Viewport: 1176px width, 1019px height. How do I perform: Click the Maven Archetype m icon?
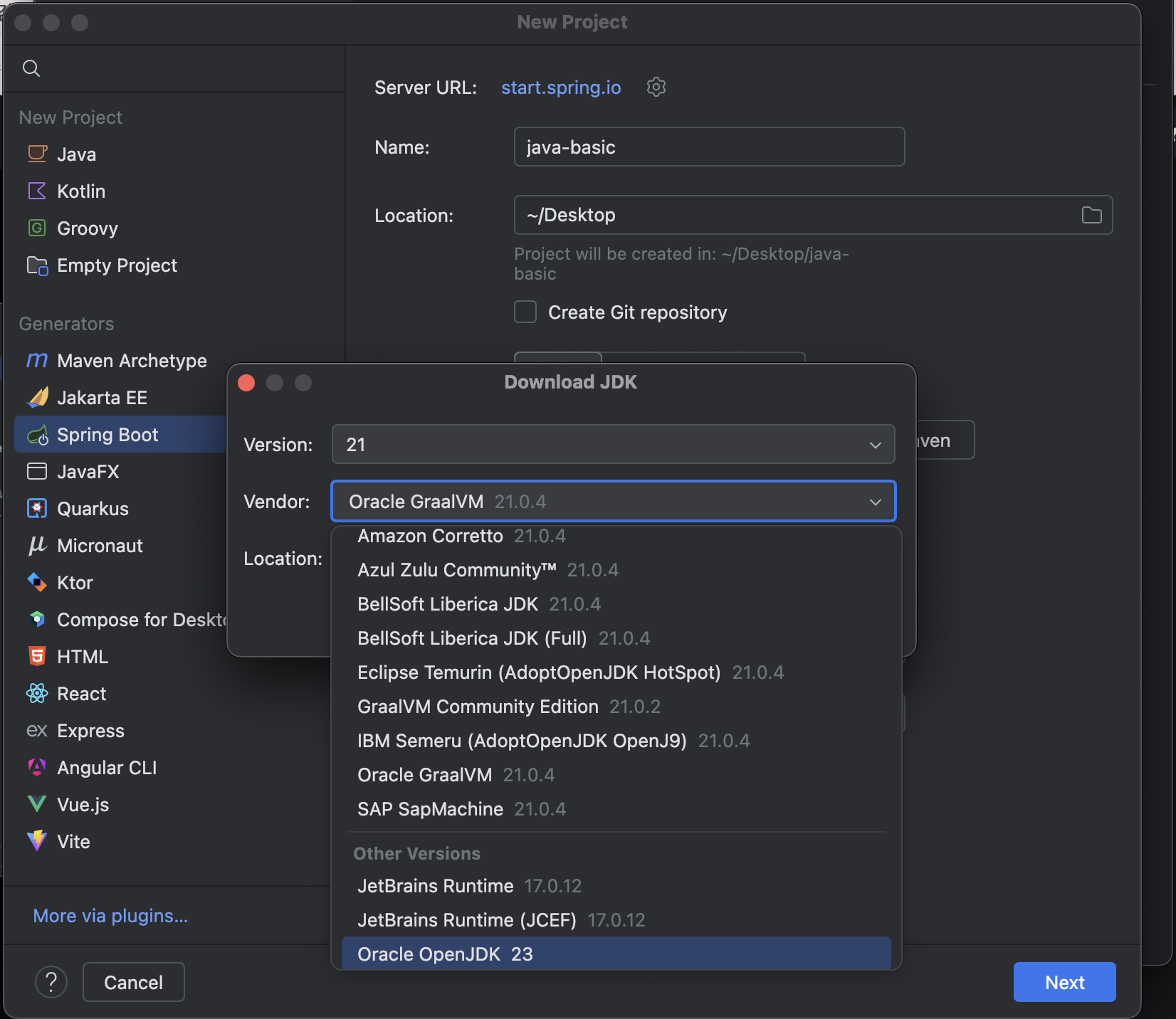[37, 361]
